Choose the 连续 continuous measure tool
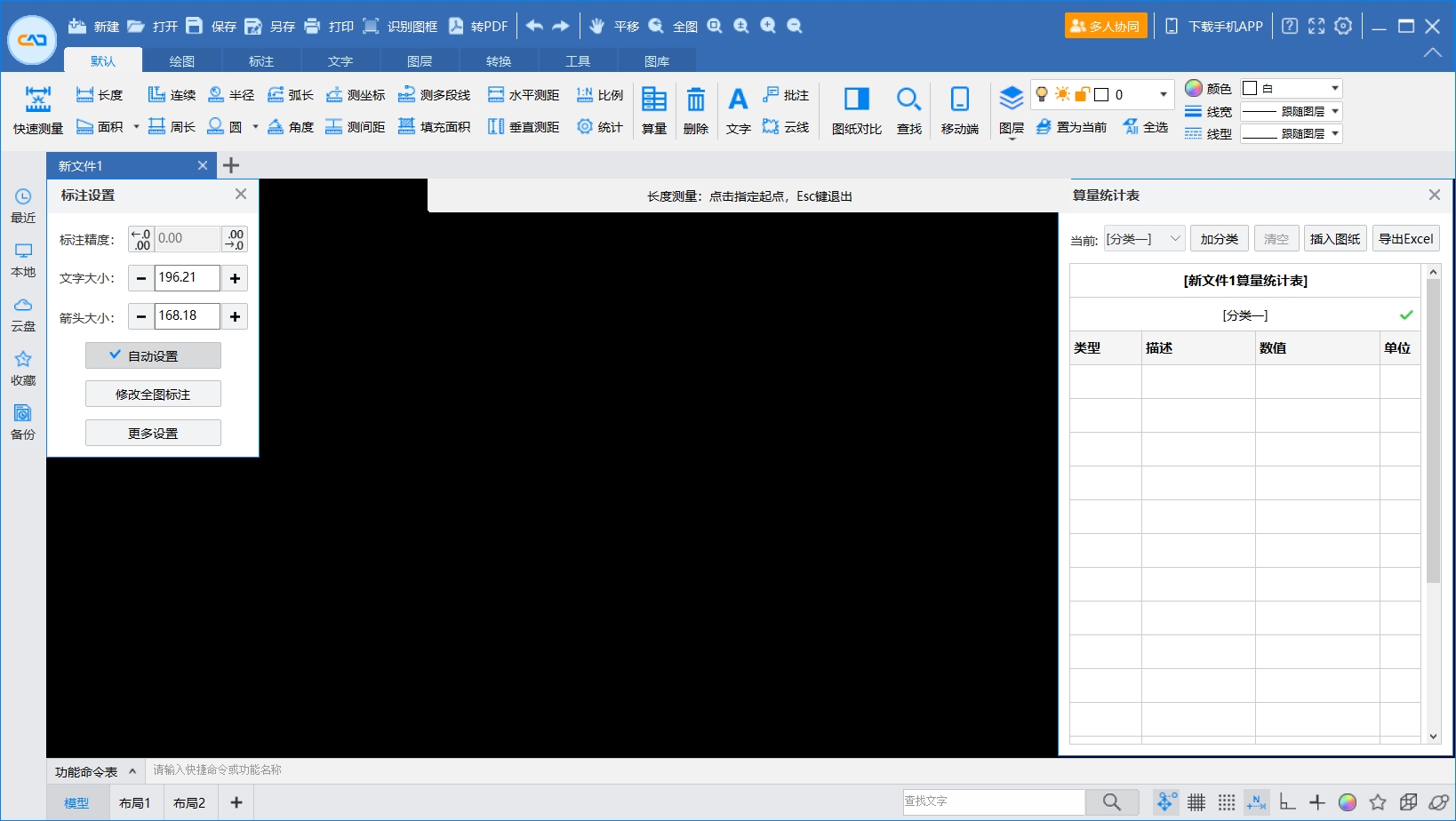 pos(172,95)
